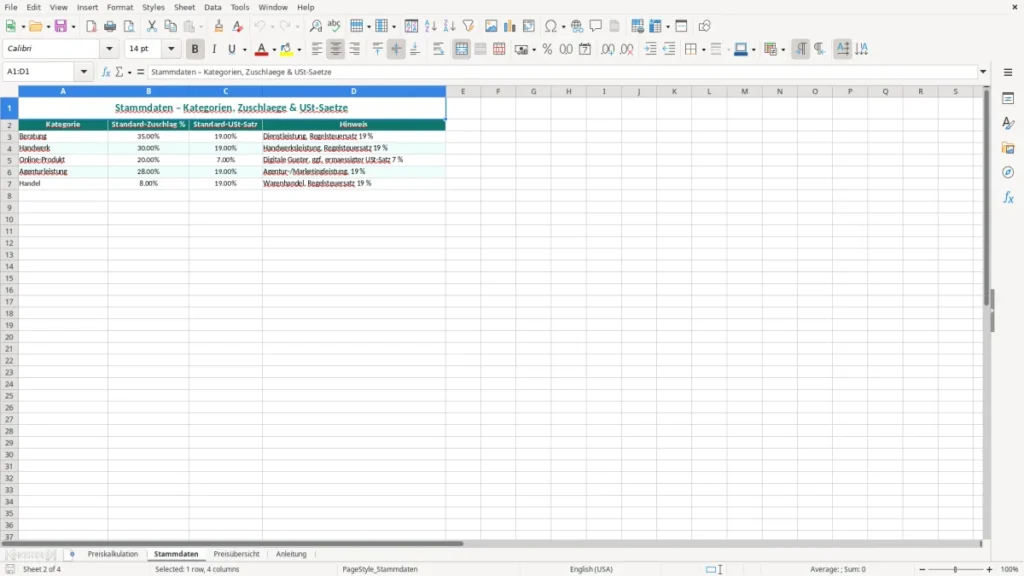Insert special character omega icon
Image resolution: width=1024 pixels, height=576 pixels.
pyautogui.click(x=551, y=26)
